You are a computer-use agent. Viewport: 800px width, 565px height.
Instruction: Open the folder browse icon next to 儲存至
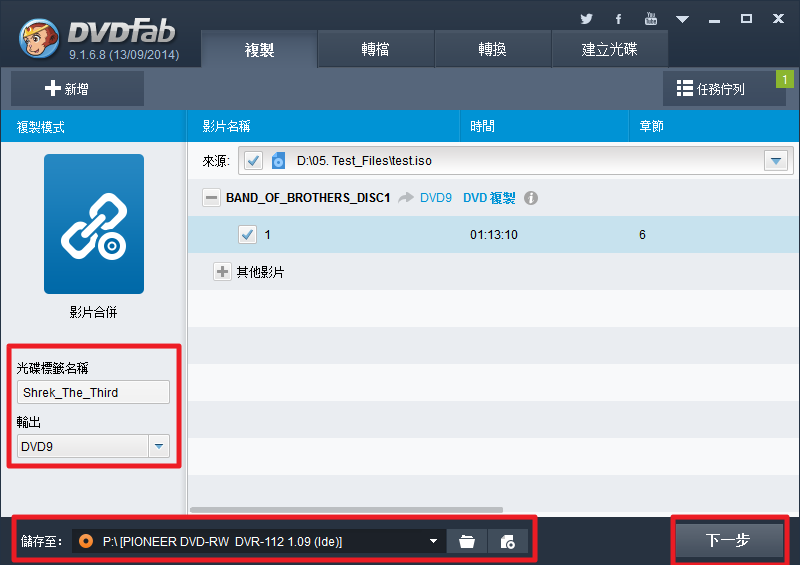(467, 542)
